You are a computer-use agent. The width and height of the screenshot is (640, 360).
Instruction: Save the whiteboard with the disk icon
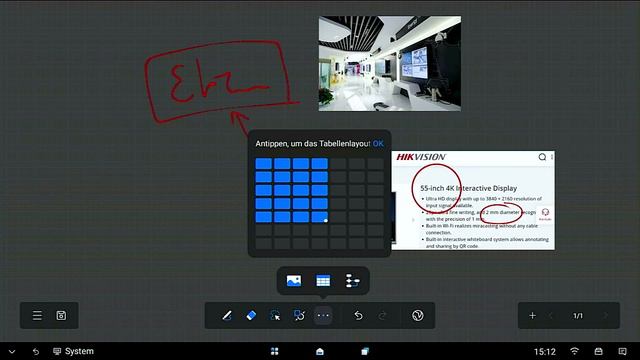click(61, 316)
